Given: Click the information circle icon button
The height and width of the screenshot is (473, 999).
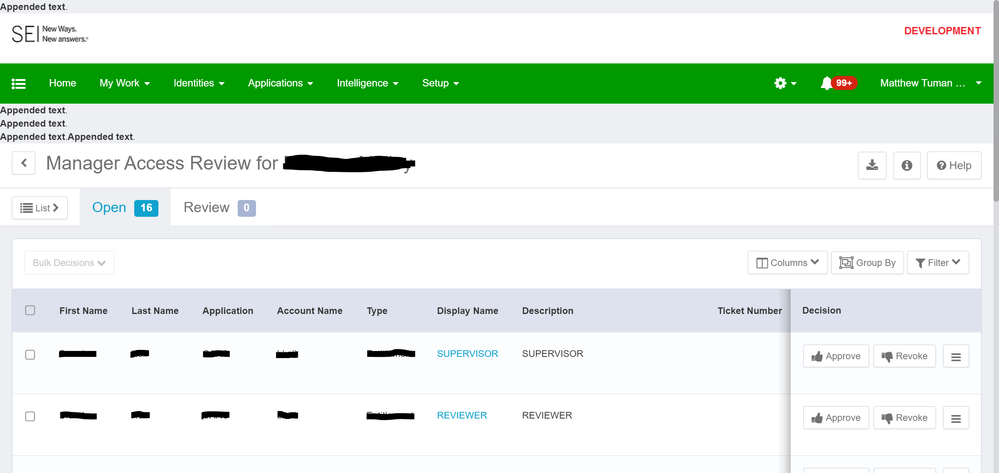Looking at the screenshot, I should coord(907,165).
